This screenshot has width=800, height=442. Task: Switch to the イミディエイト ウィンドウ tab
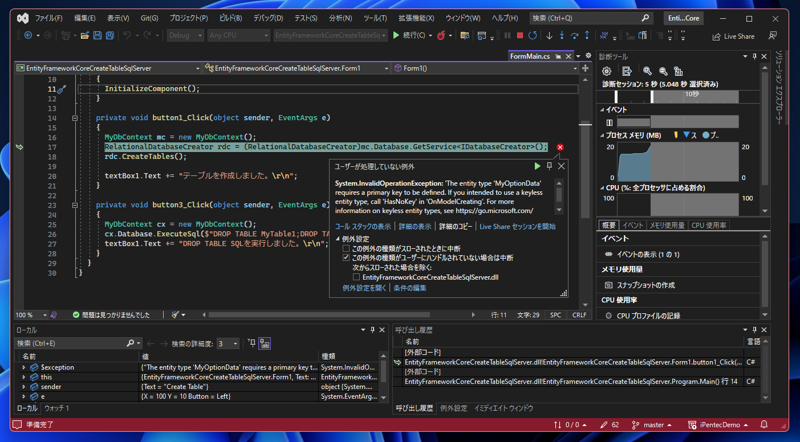[504, 408]
